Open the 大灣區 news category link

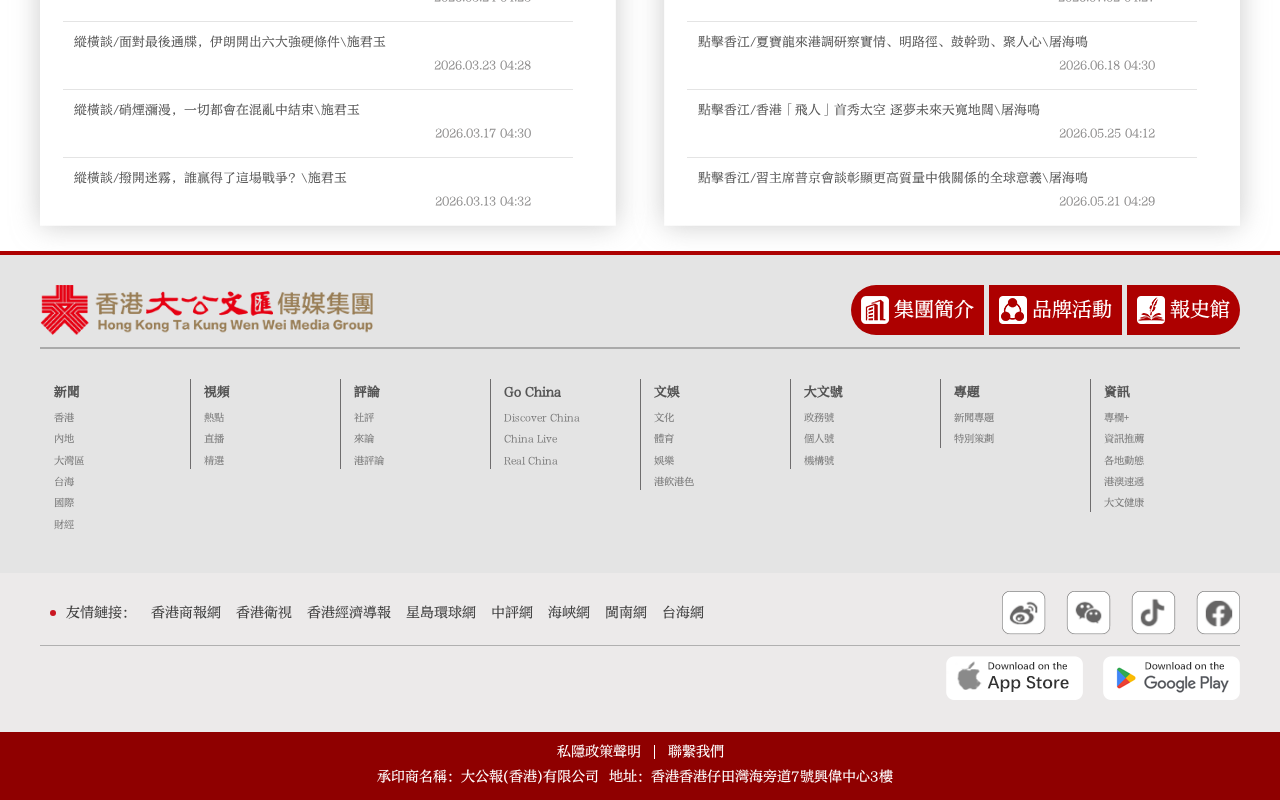coord(69,461)
